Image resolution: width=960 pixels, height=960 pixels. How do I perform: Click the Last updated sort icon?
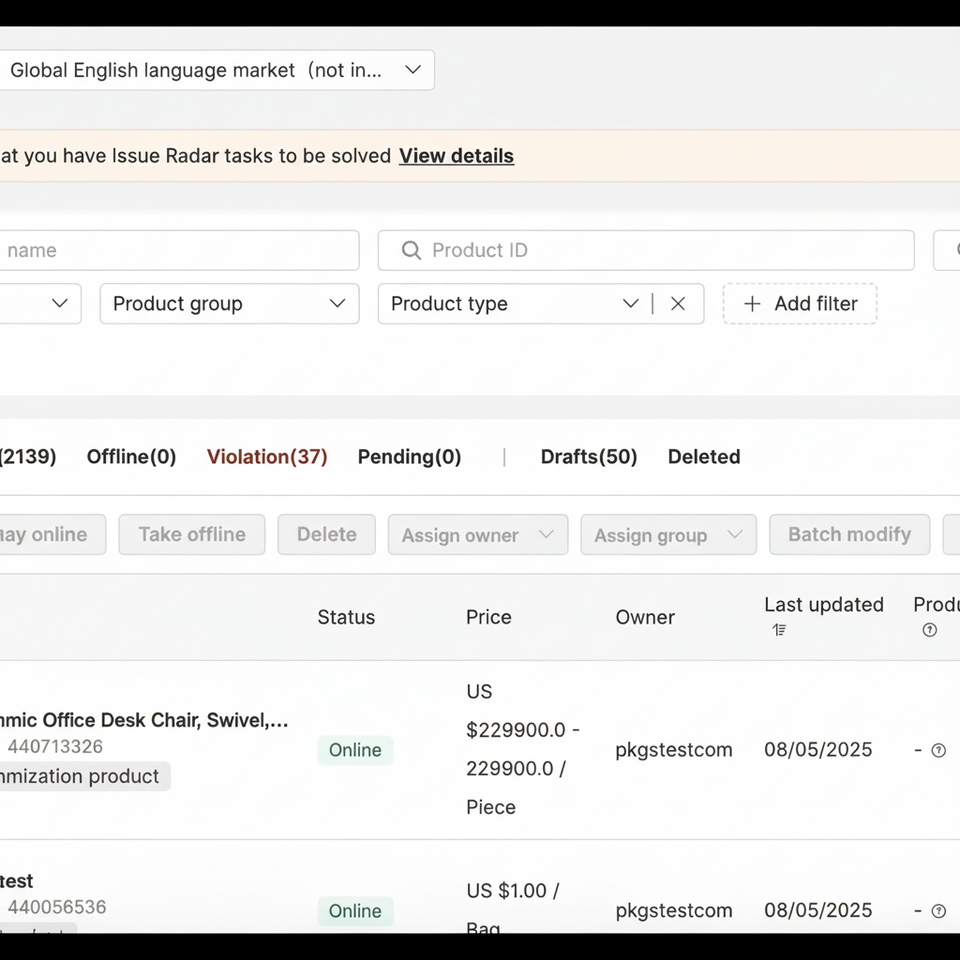[779, 630]
